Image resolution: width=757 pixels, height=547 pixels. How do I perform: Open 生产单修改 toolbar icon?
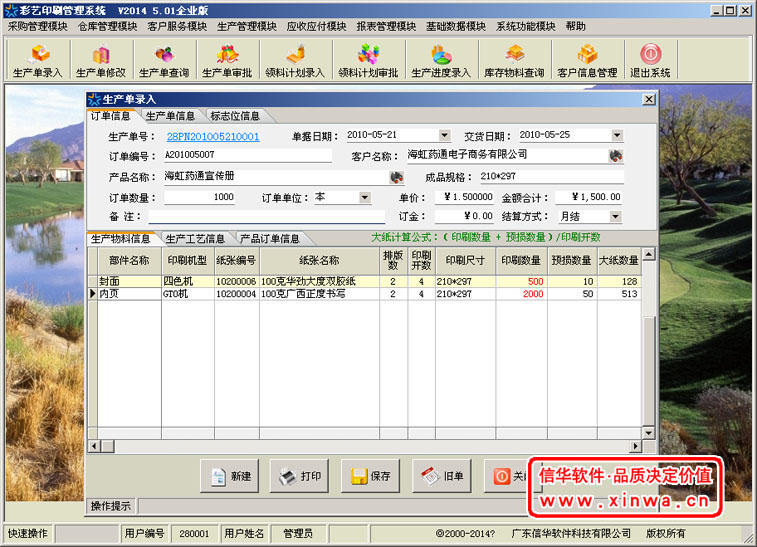(x=101, y=60)
